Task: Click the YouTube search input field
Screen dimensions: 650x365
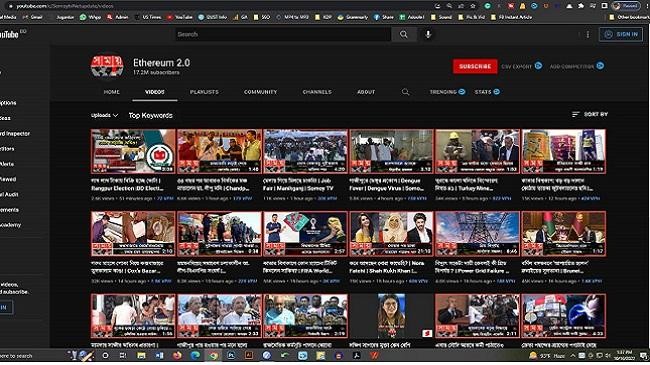Action: pyautogui.click(x=283, y=34)
